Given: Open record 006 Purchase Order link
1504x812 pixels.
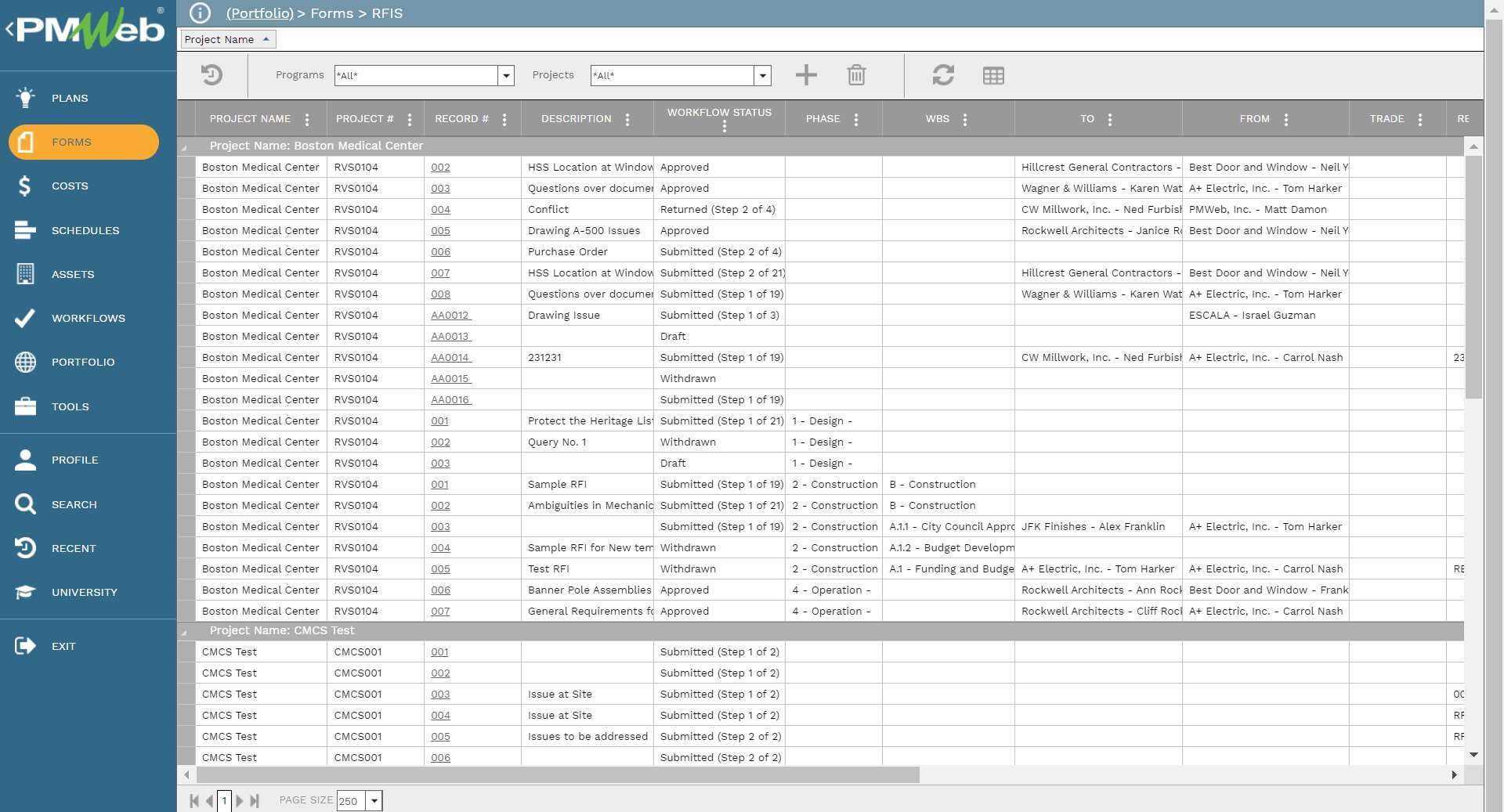Looking at the screenshot, I should [440, 251].
